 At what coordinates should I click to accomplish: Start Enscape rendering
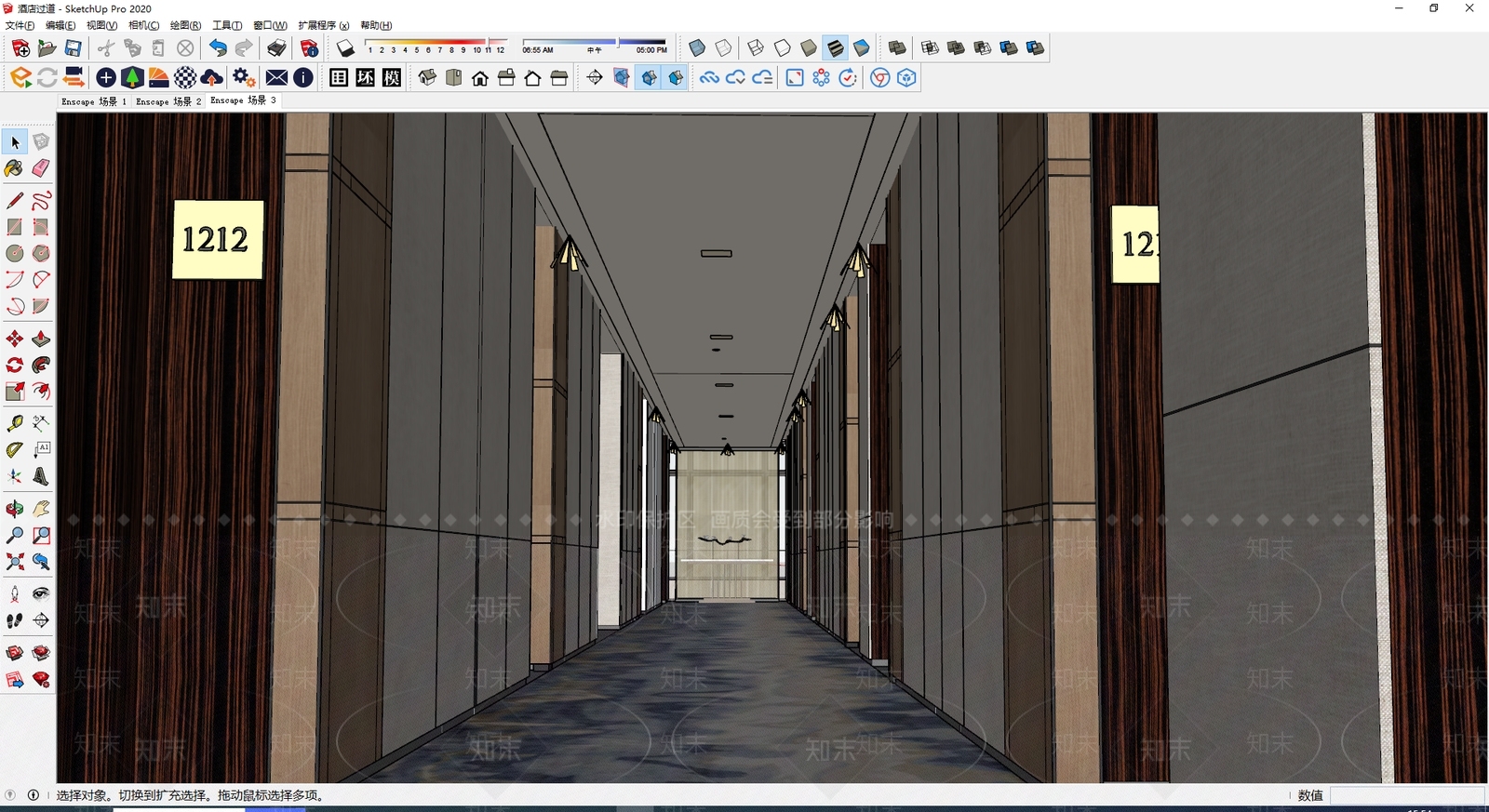tap(20, 78)
